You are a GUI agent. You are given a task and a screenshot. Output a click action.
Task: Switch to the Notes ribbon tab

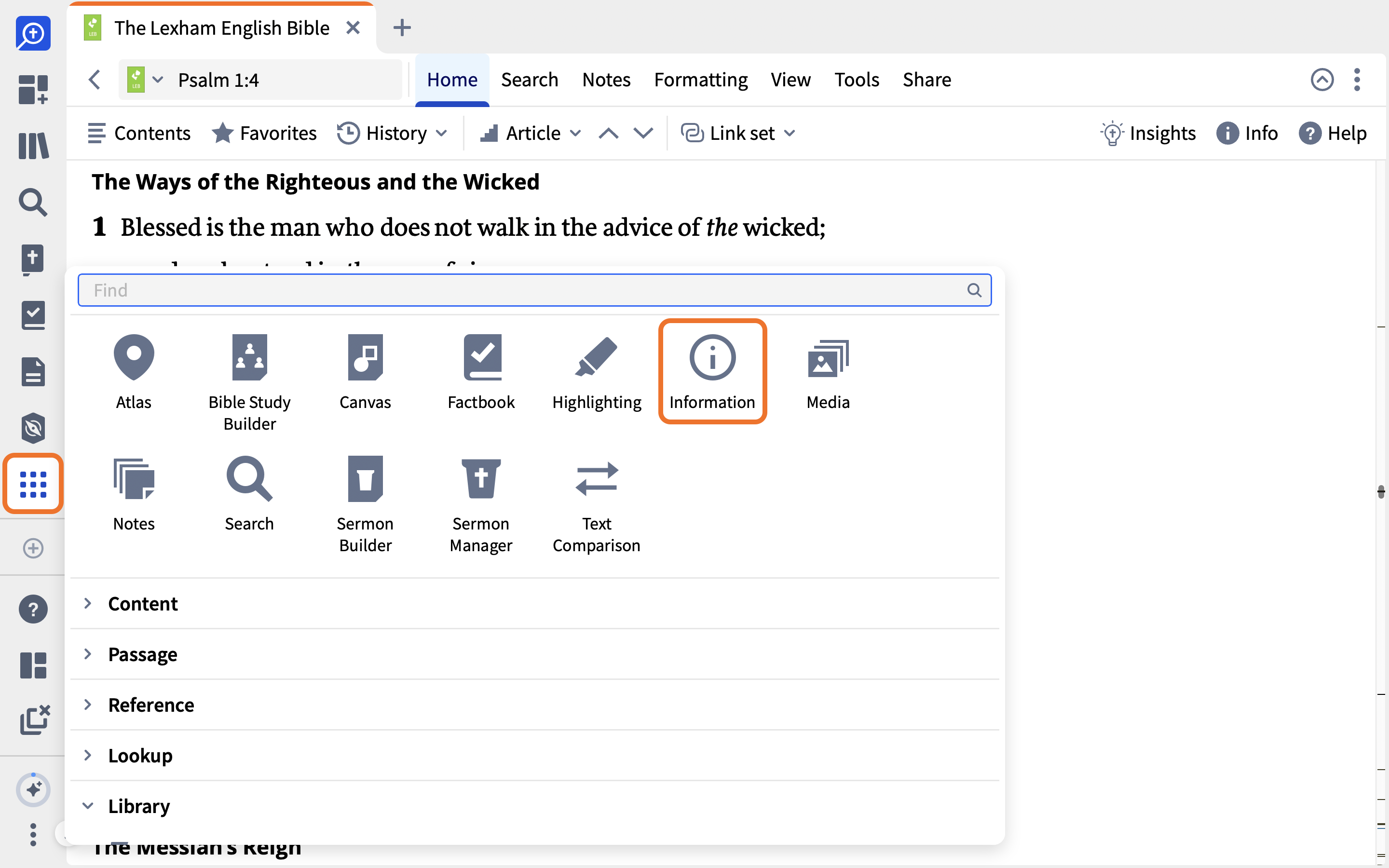click(606, 80)
